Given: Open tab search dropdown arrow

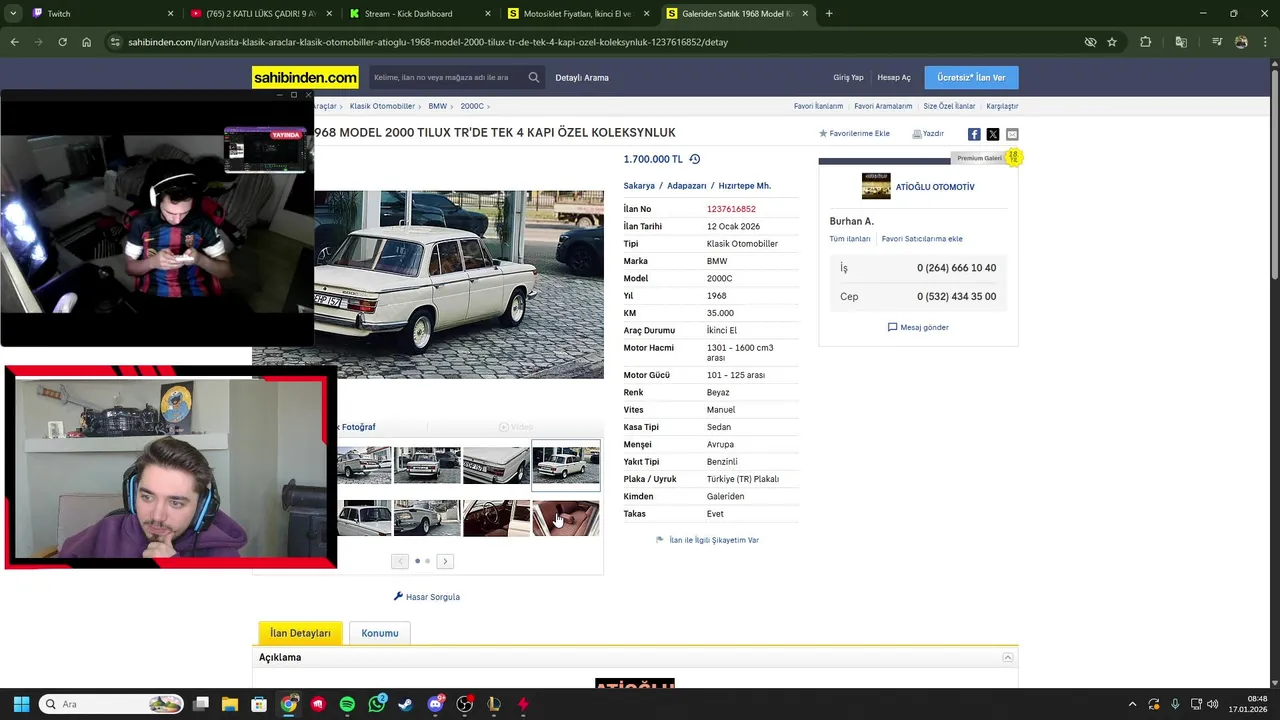Looking at the screenshot, I should coord(13,14).
